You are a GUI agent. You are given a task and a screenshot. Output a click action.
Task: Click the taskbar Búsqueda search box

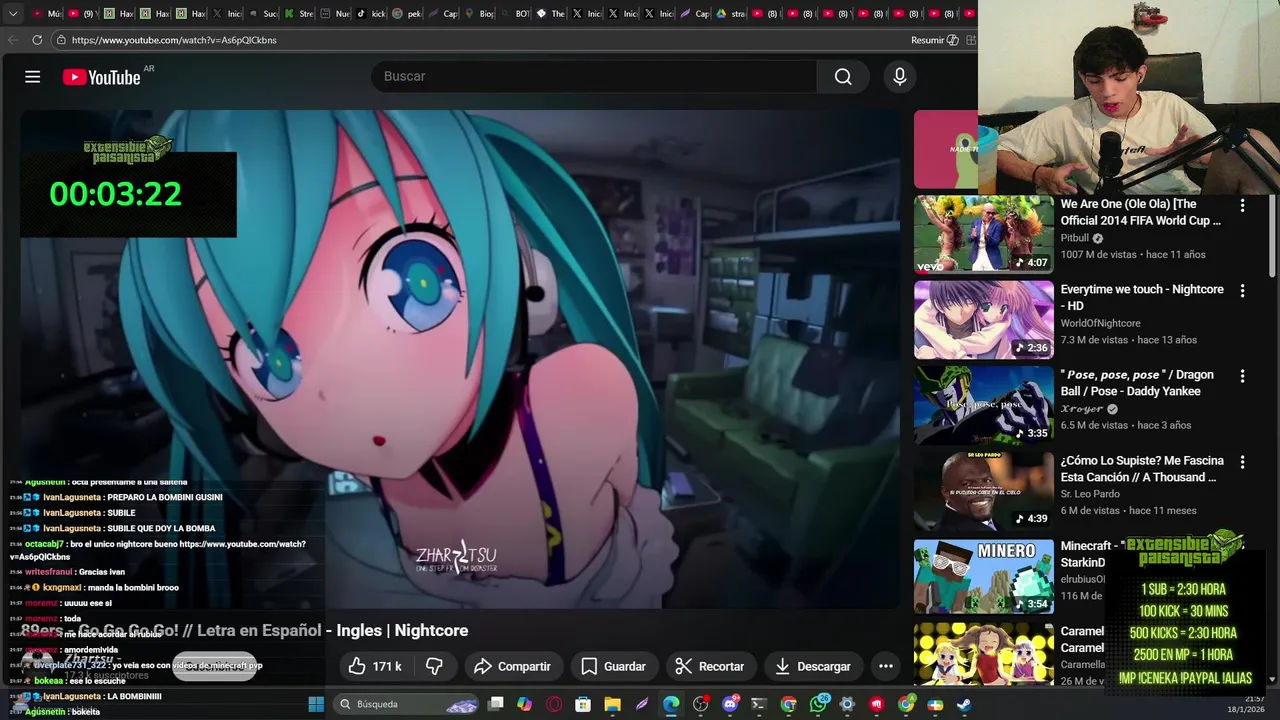pyautogui.click(x=407, y=704)
